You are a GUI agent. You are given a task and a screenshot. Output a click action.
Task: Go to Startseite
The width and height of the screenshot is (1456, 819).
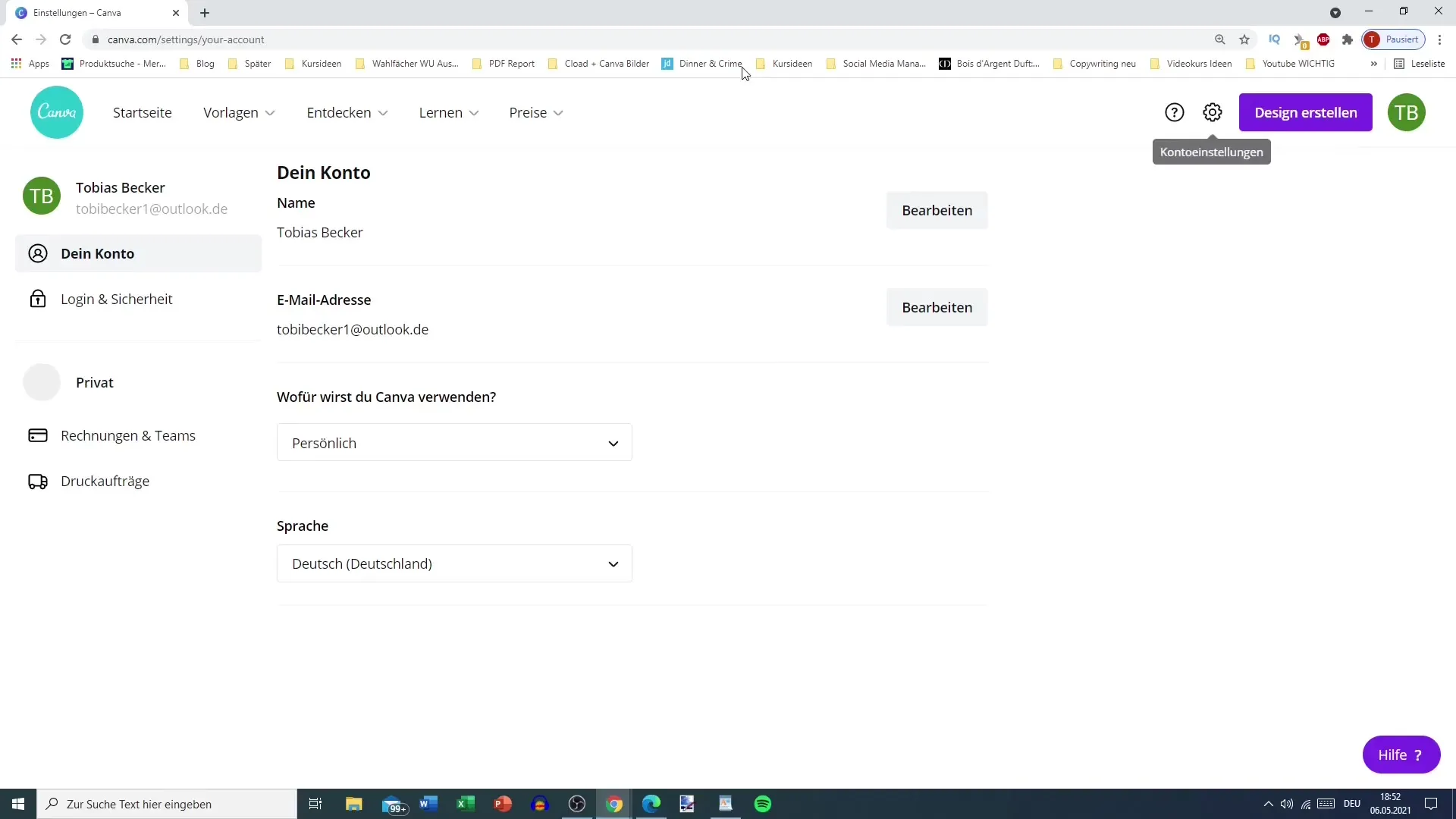point(143,112)
